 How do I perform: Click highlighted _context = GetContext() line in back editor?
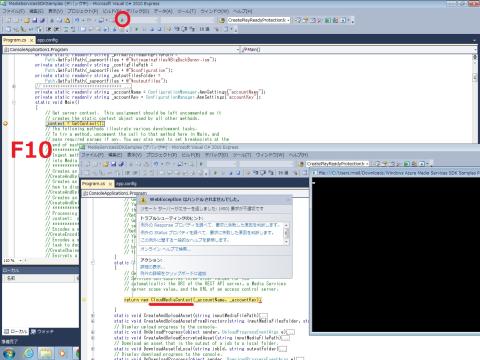pyautogui.click(x=75, y=124)
